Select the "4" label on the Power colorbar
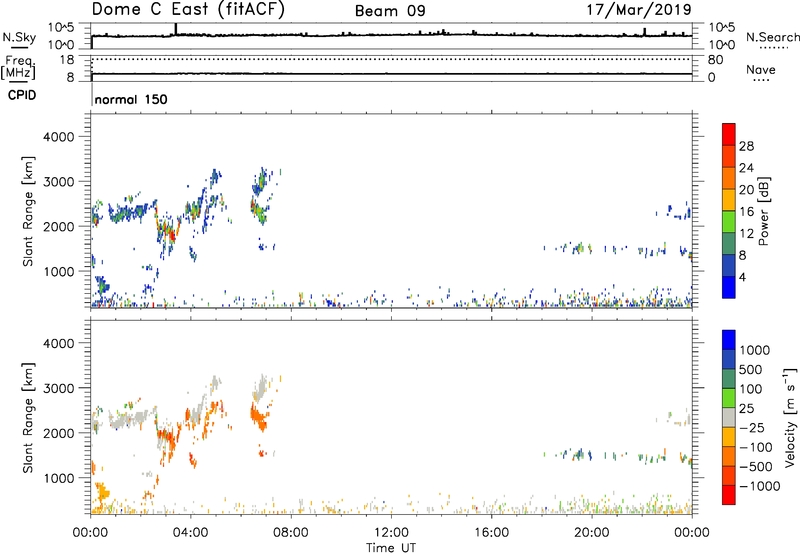 tap(743, 277)
